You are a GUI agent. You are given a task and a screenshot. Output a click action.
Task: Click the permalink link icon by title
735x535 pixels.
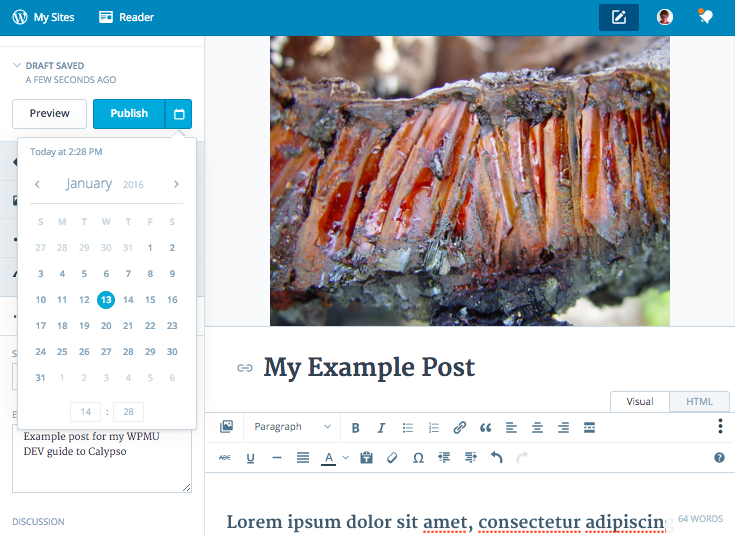245,368
